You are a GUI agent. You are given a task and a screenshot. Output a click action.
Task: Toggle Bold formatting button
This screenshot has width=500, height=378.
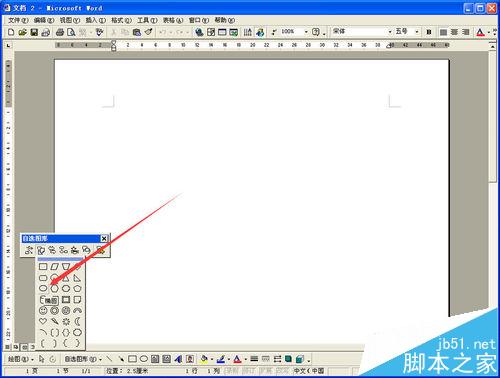point(429,32)
